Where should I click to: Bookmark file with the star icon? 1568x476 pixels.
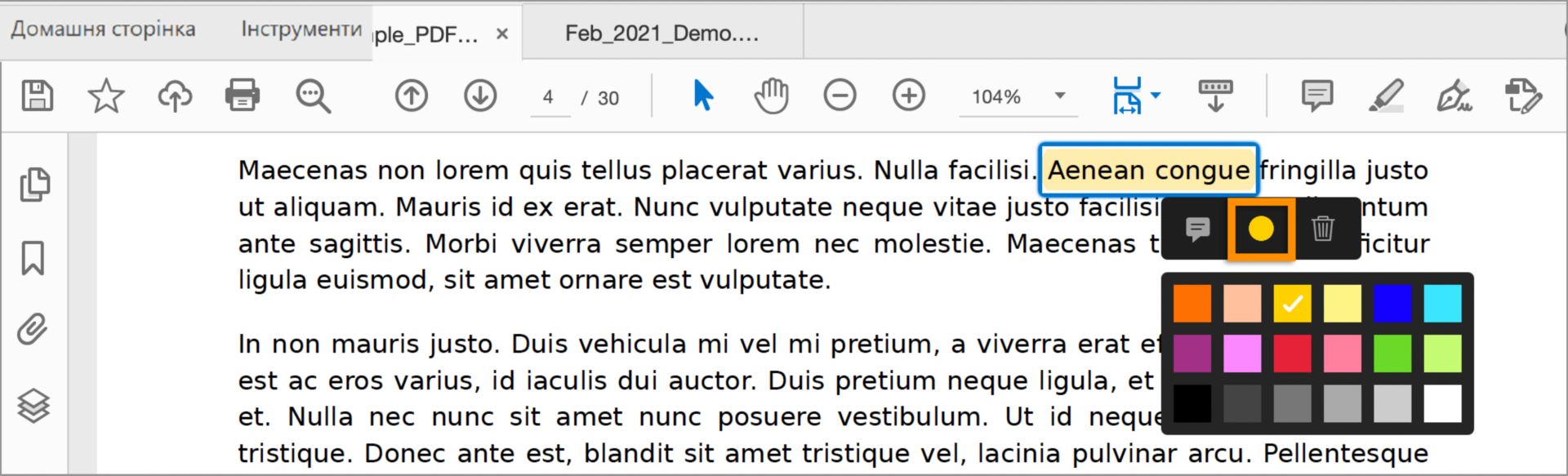pos(106,96)
